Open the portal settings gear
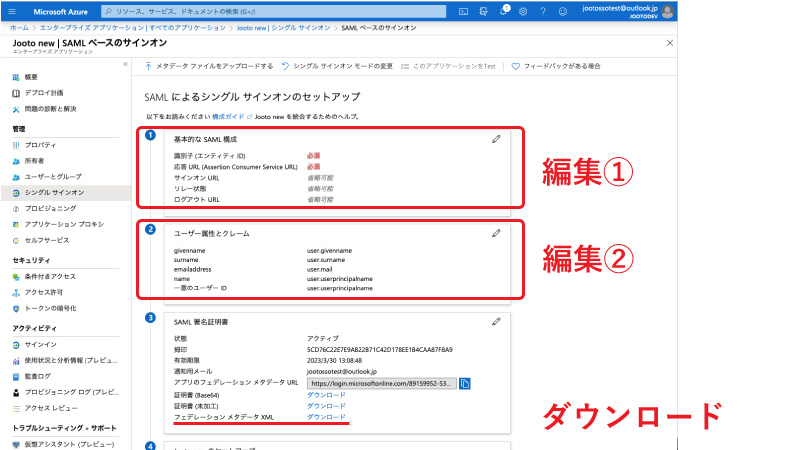The image size is (800, 450). pos(523,10)
